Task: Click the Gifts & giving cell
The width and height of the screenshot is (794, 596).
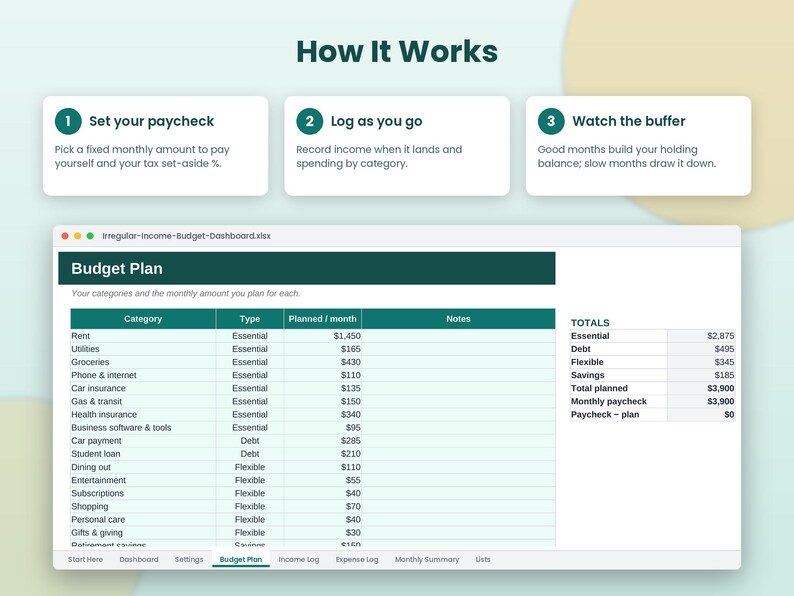Action: coord(143,533)
